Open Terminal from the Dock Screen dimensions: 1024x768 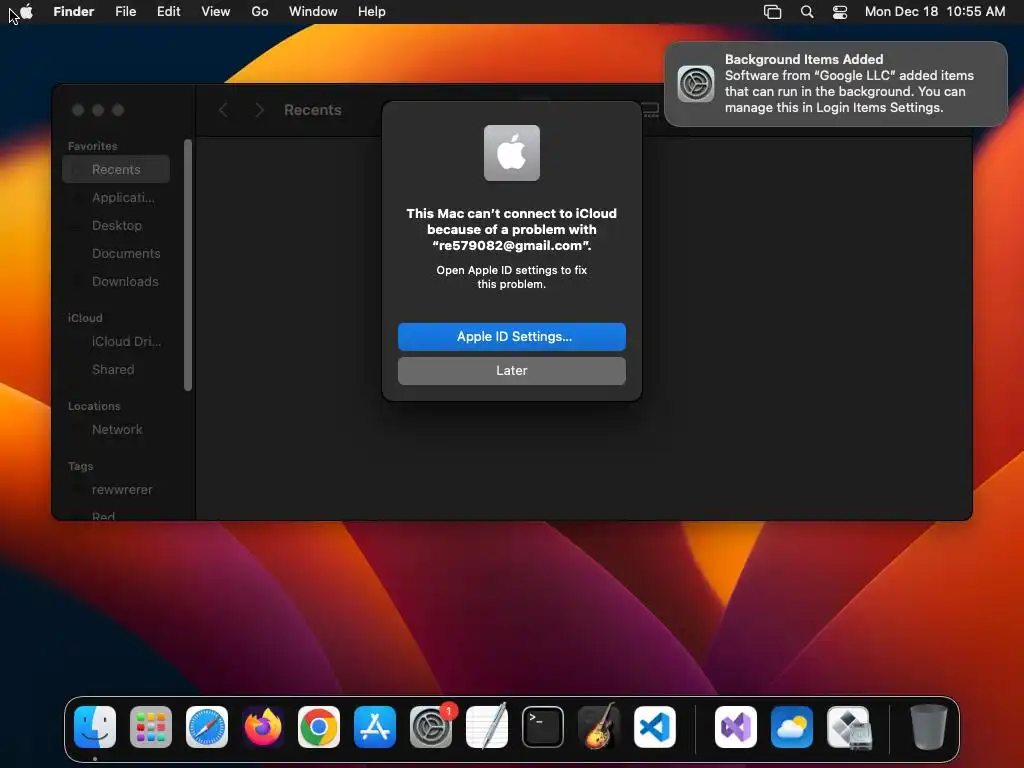pos(543,727)
